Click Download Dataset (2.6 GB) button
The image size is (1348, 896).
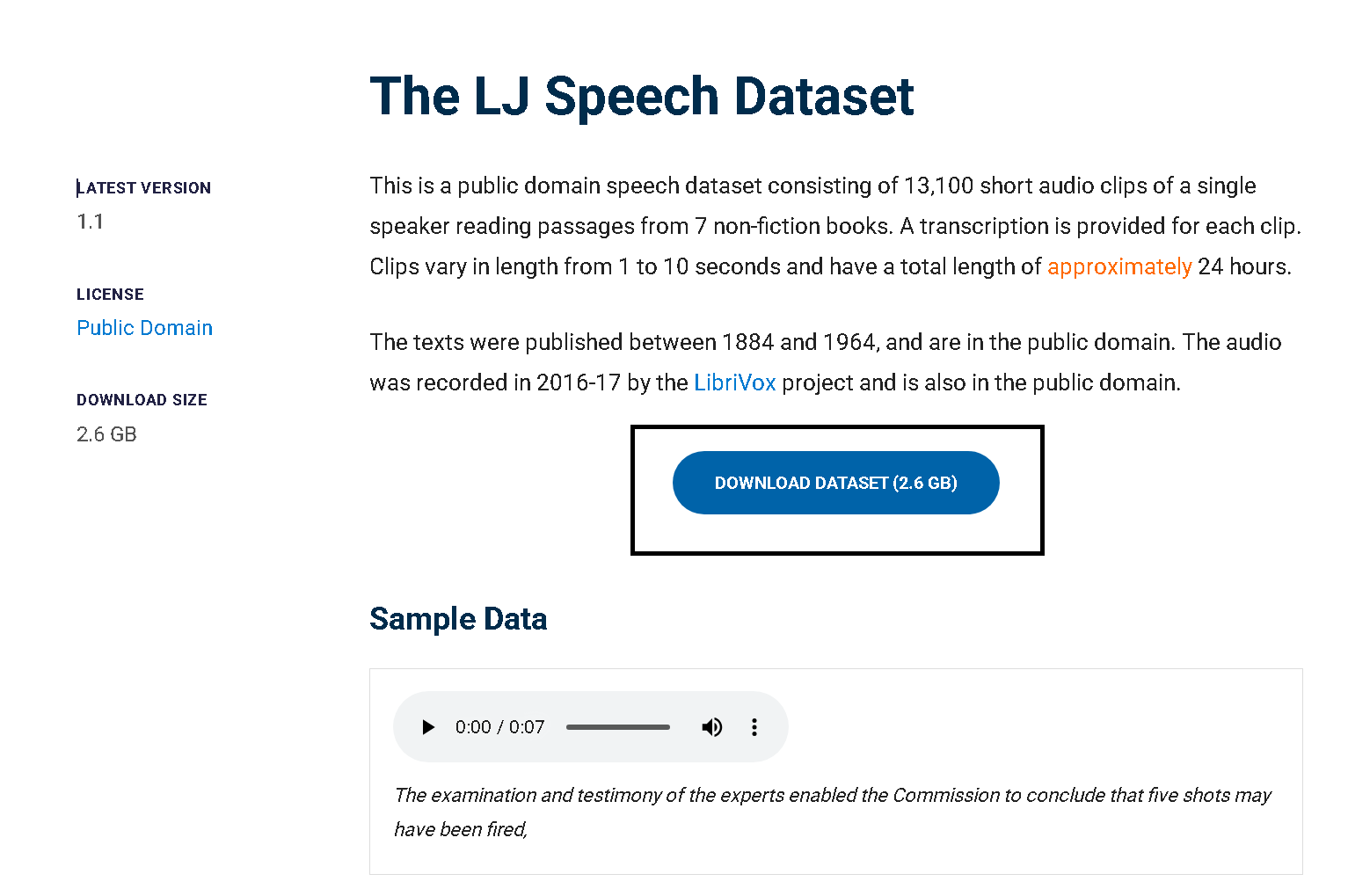(x=836, y=483)
